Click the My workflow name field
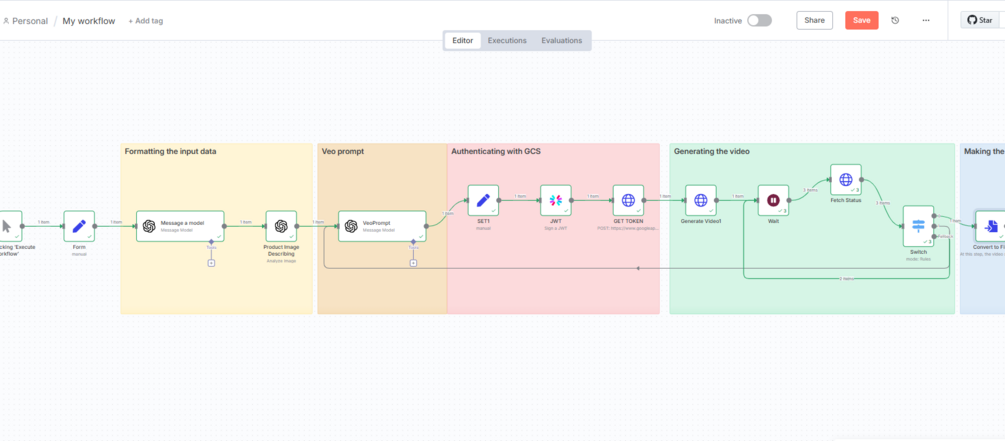The image size is (1005, 441). click(x=88, y=21)
